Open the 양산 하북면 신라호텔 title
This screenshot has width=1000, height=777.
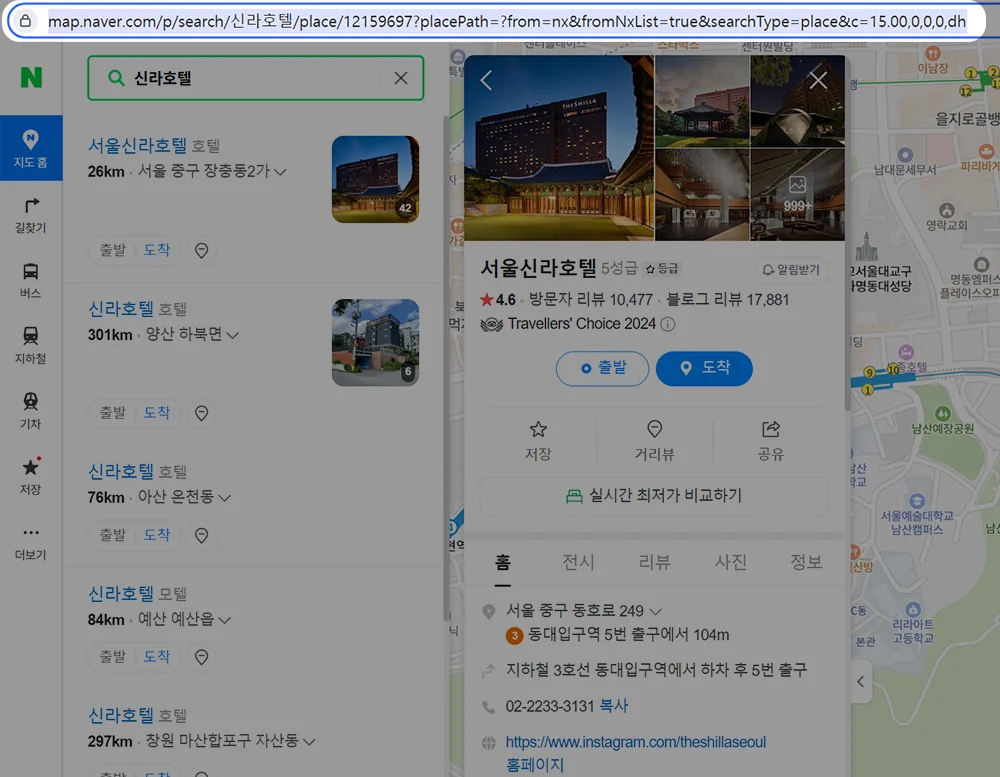[x=121, y=309]
